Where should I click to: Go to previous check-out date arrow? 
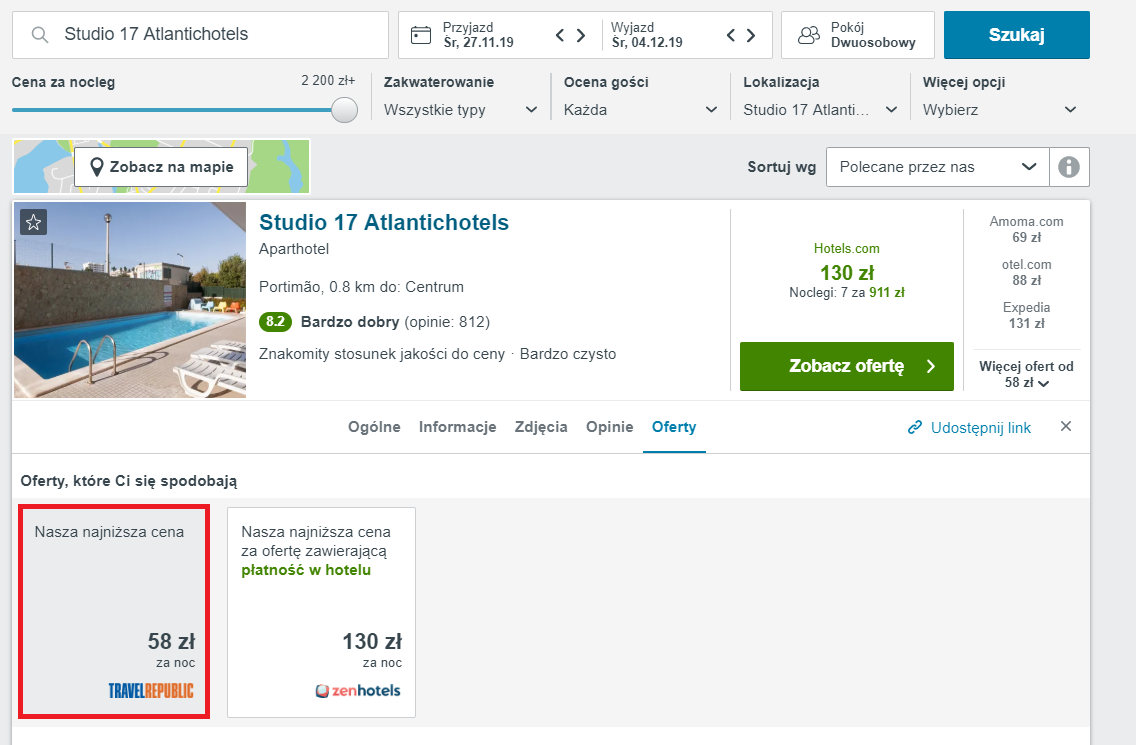[x=730, y=35]
